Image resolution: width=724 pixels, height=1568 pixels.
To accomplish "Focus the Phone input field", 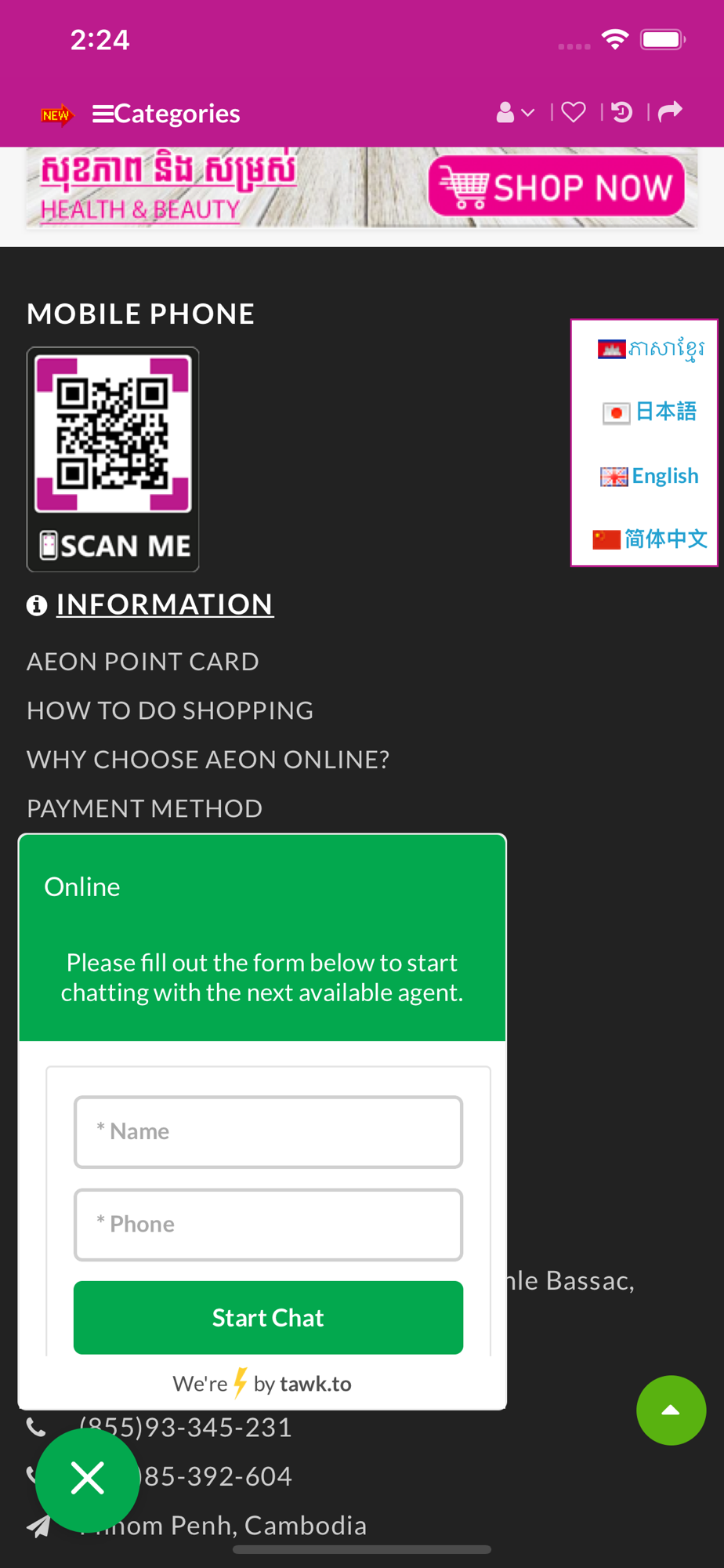I will (x=268, y=1225).
